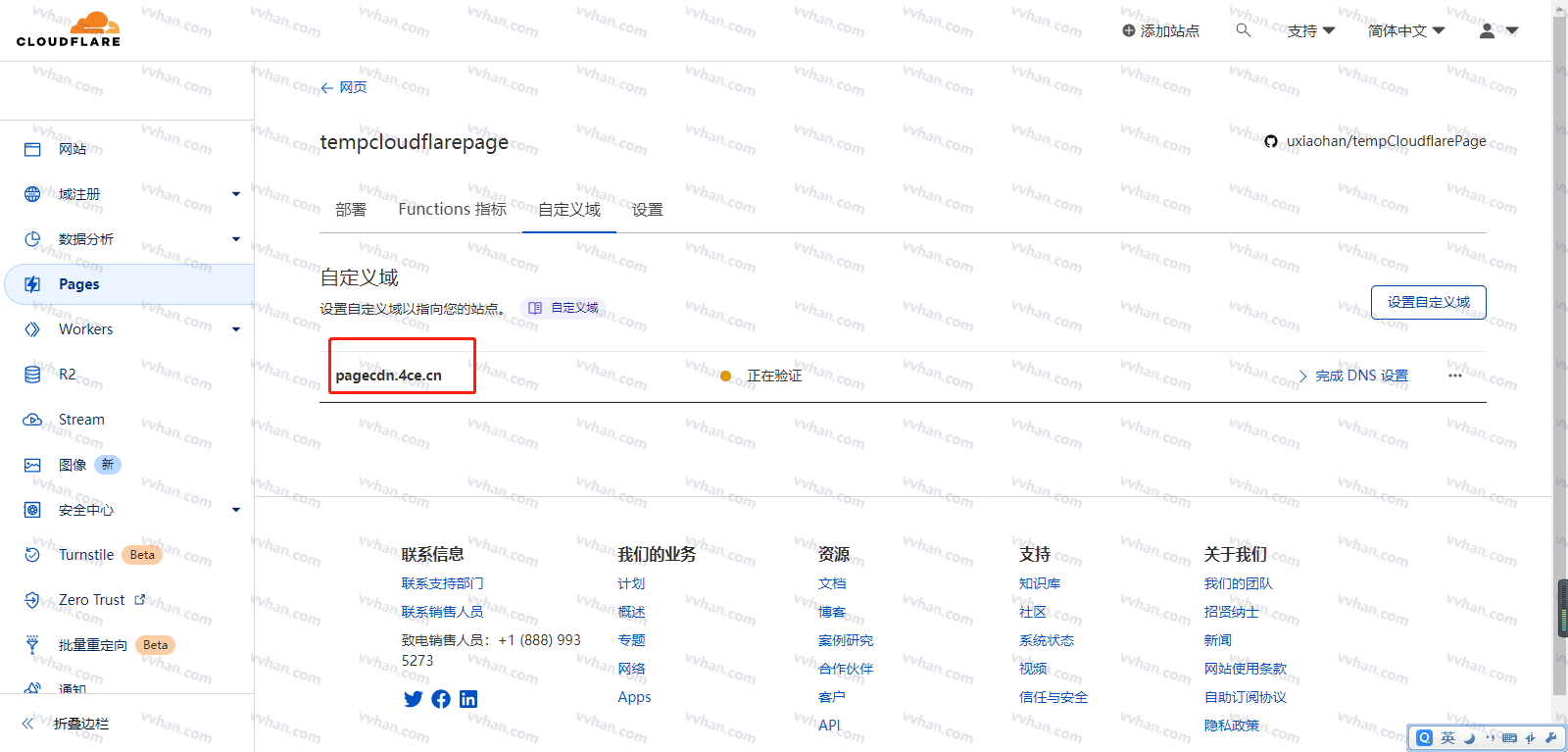Click the 信任与安全 footer link
The width and height of the screenshot is (1568, 752).
click(1053, 697)
